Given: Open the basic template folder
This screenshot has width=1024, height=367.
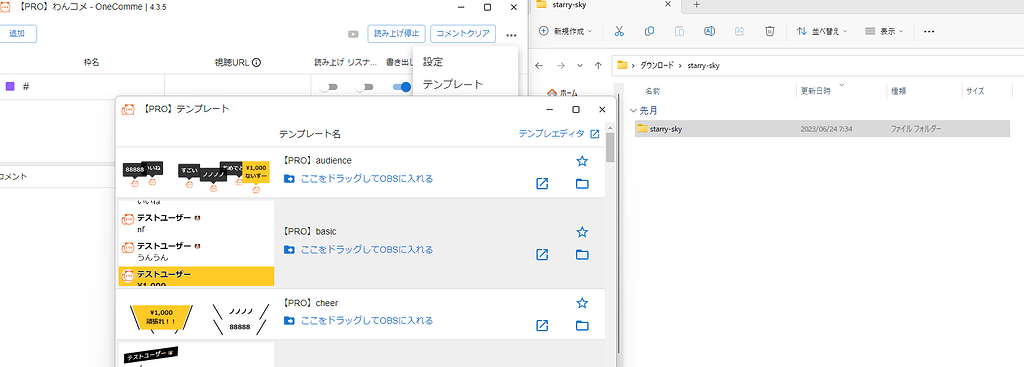Looking at the screenshot, I should tap(582, 255).
